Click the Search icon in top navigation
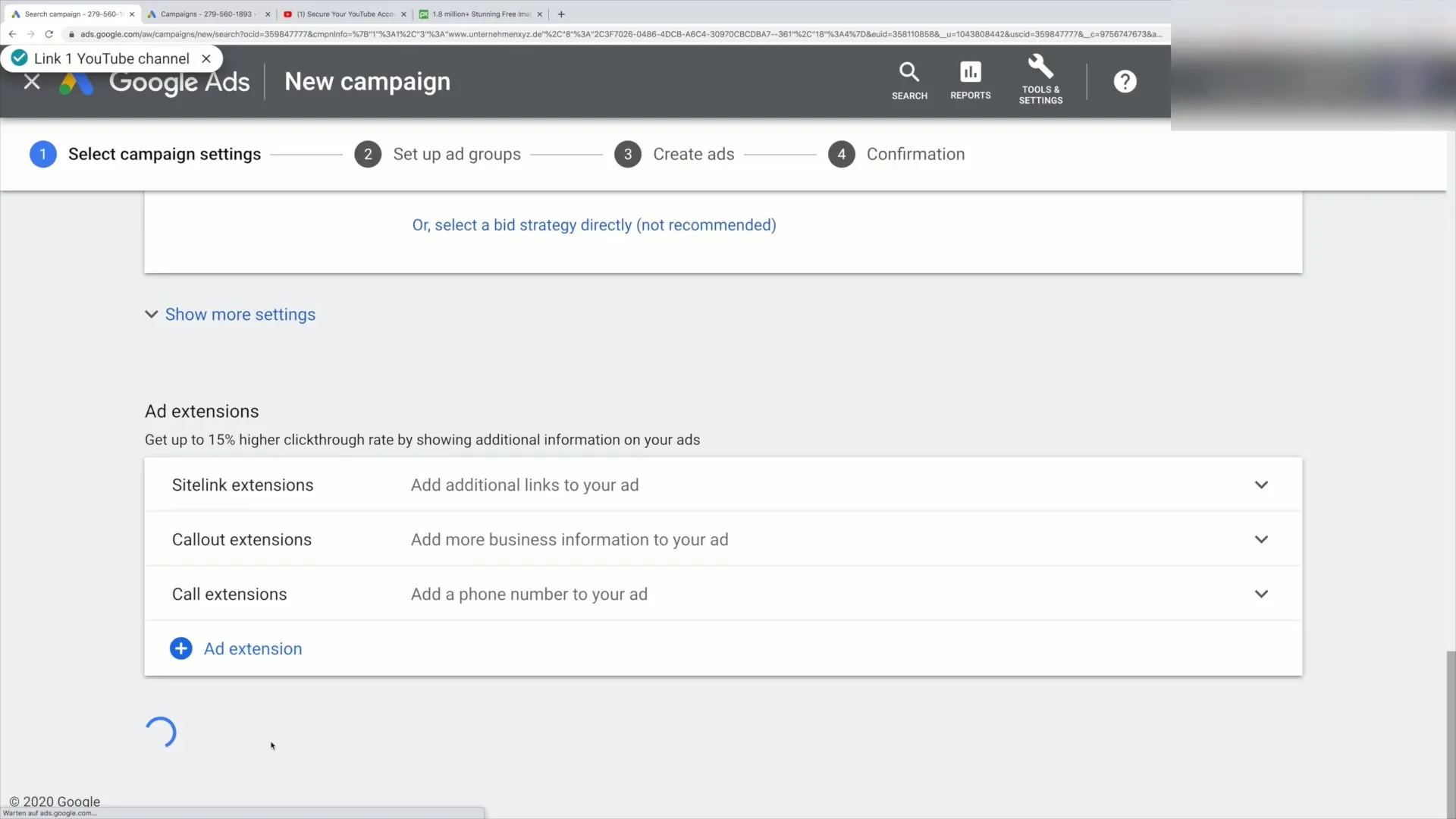Screen dimensions: 1456x819 tap(909, 80)
